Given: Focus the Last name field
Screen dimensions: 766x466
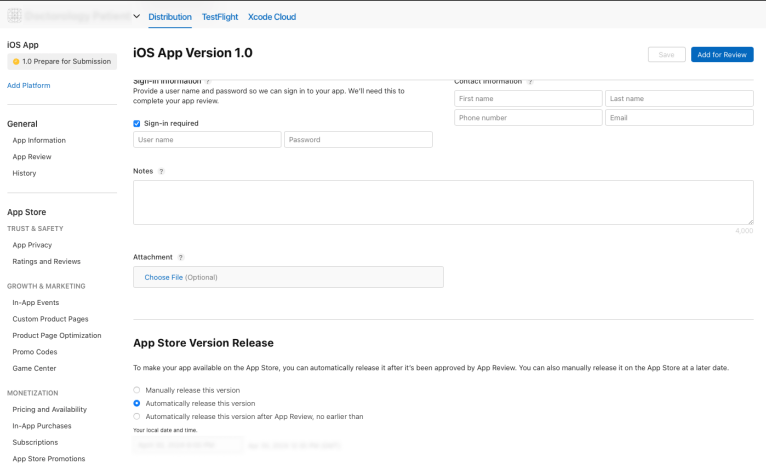Looking at the screenshot, I should (679, 99).
